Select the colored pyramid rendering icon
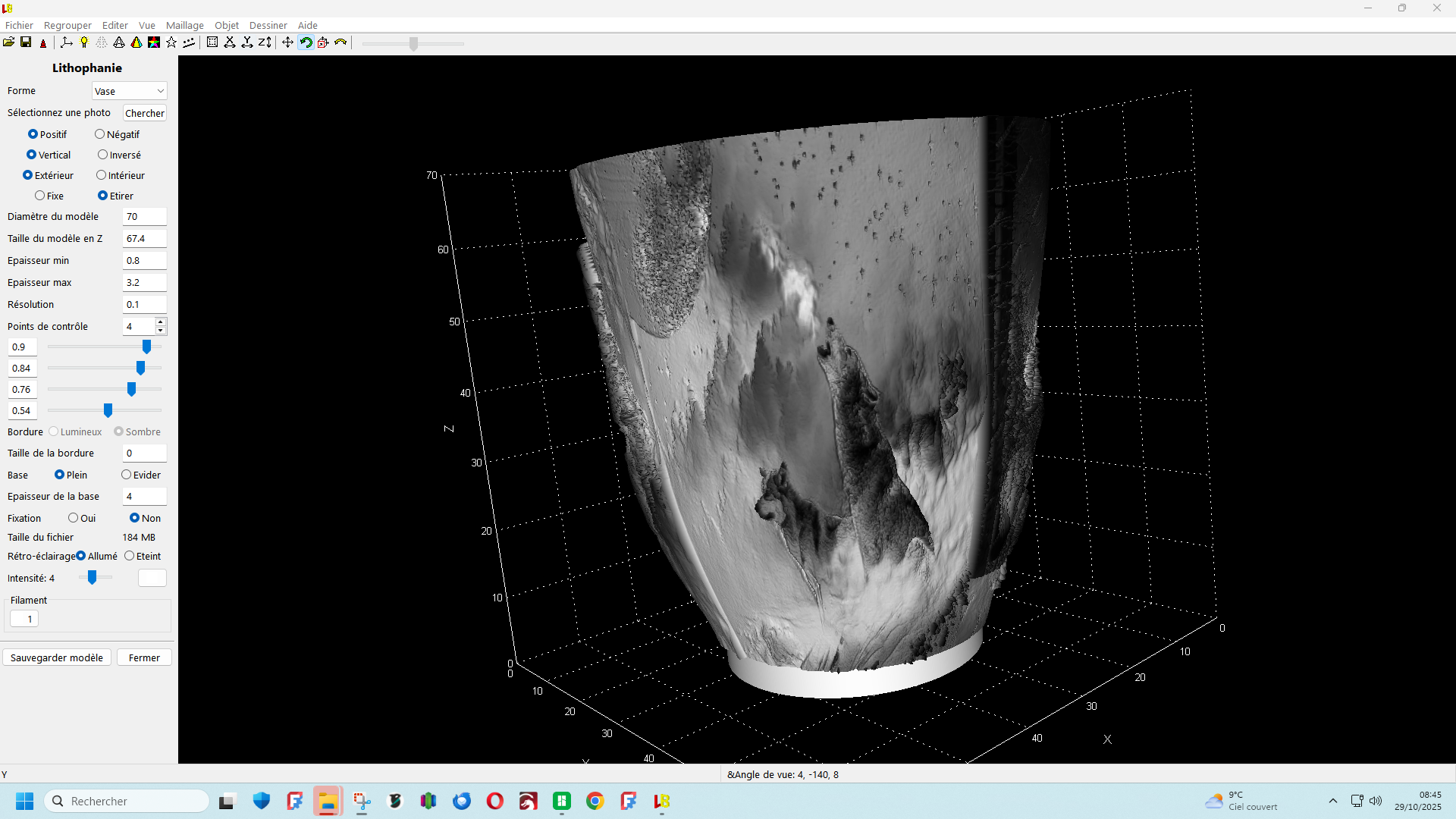 (x=136, y=42)
